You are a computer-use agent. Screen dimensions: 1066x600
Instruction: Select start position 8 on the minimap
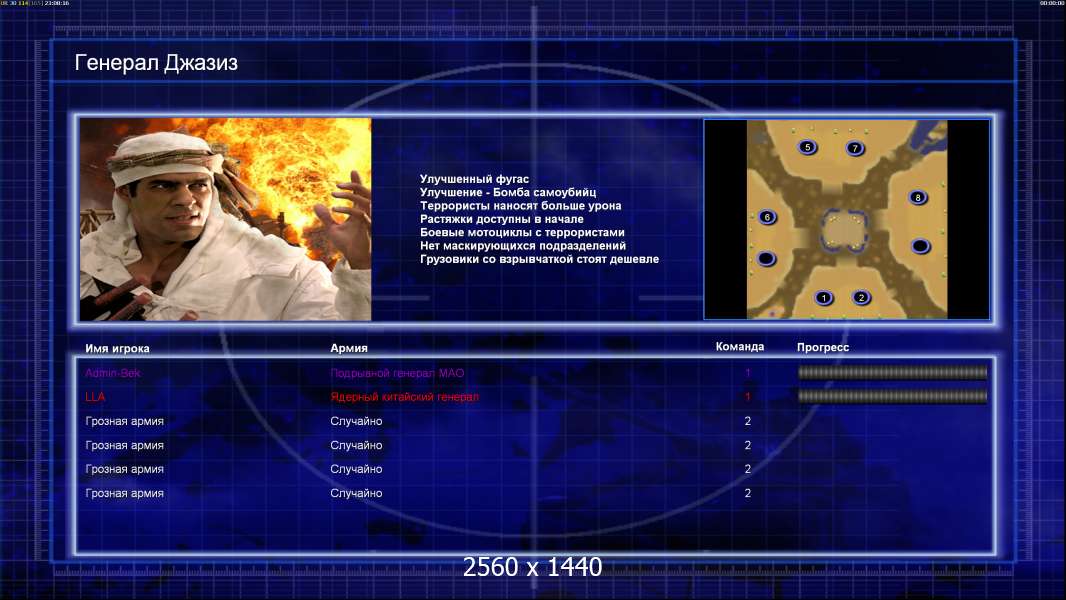click(918, 198)
